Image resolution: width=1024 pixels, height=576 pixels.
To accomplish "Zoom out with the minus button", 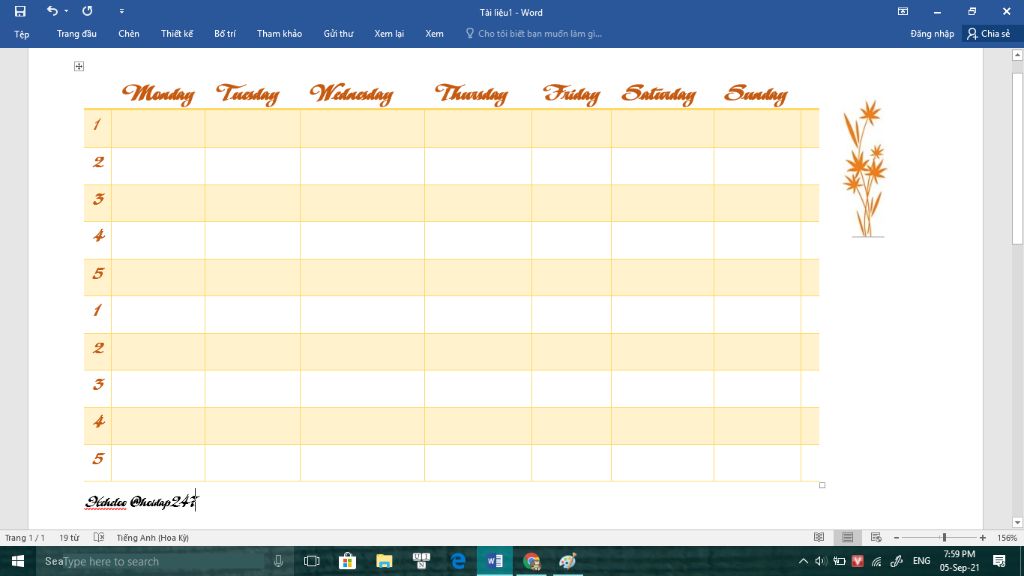I will tap(897, 538).
